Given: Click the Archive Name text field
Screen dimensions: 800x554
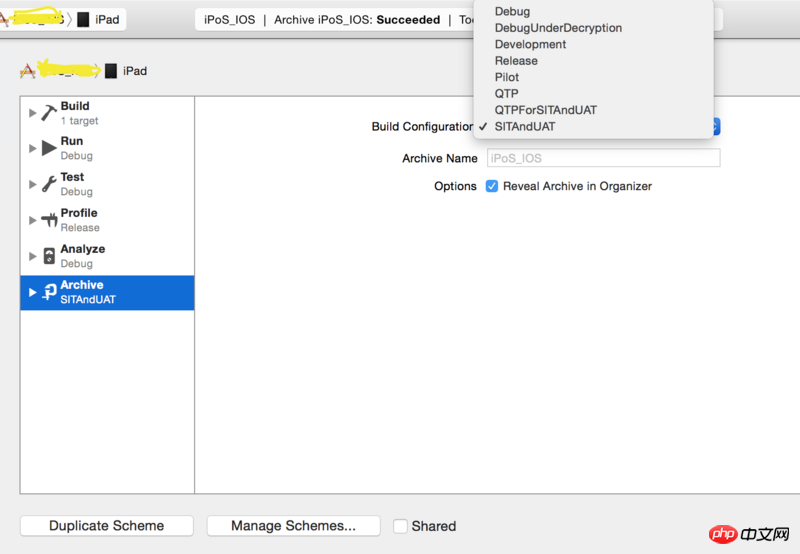Looking at the screenshot, I should point(604,158).
